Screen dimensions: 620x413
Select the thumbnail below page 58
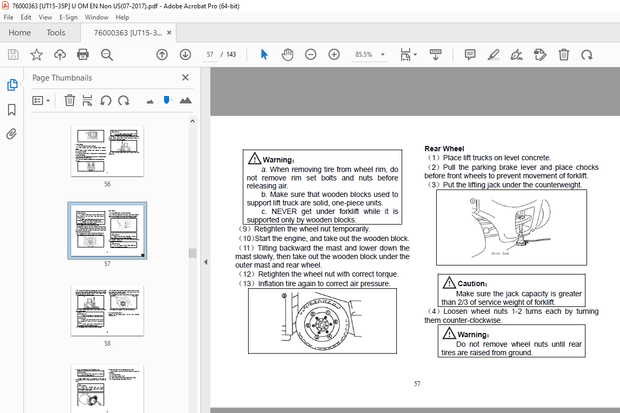[107, 389]
